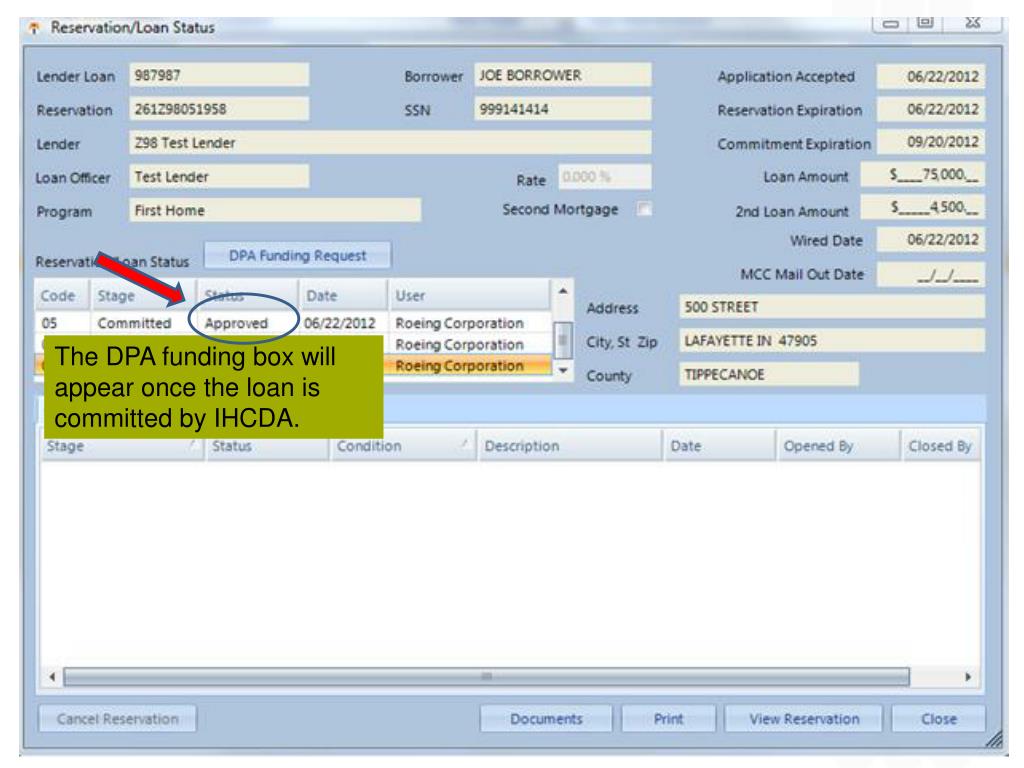This screenshot has width=1024, height=768.
Task: Click the SSN field
Action: [562, 109]
